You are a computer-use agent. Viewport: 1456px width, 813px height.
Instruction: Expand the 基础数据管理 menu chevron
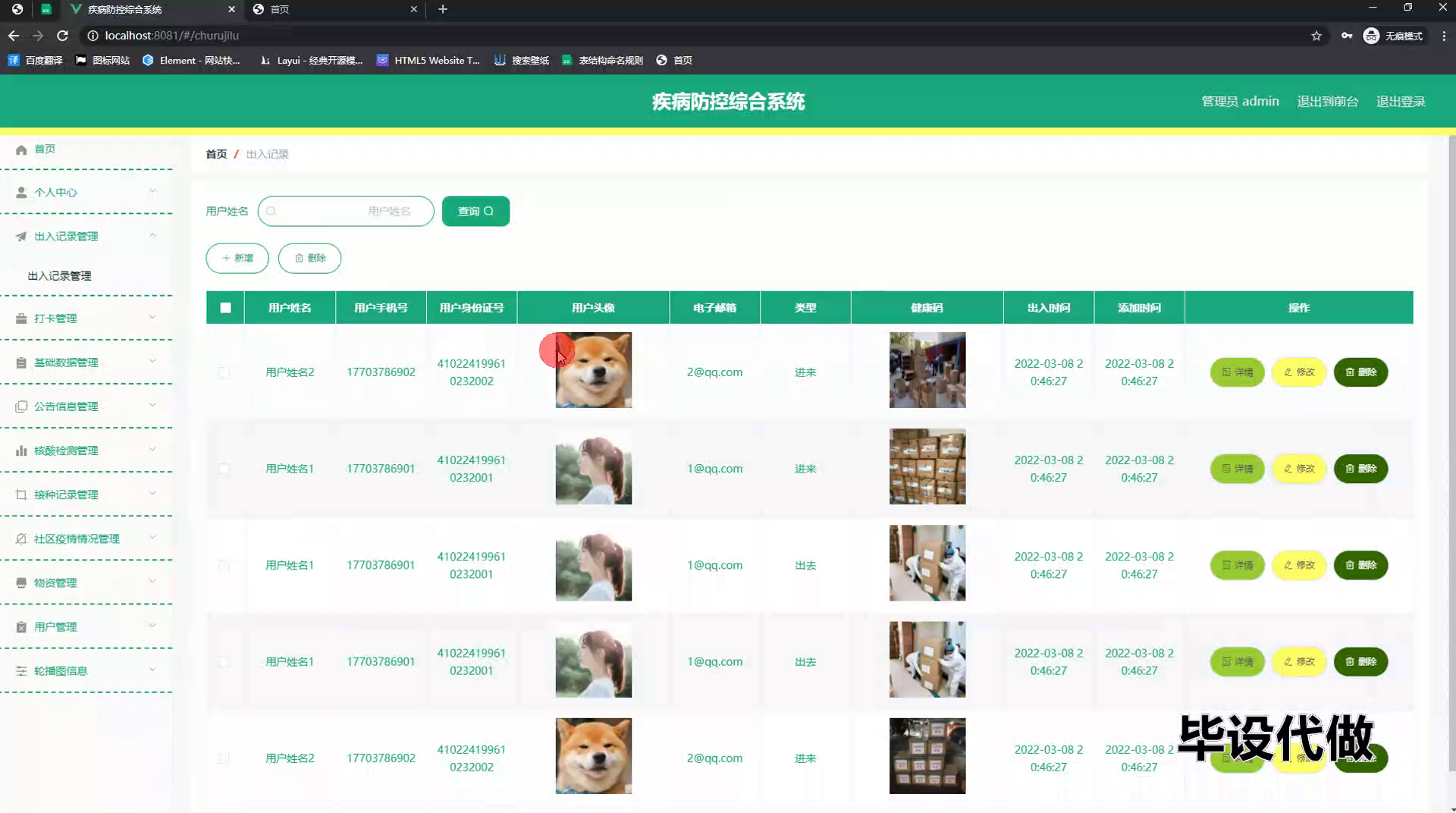click(152, 361)
